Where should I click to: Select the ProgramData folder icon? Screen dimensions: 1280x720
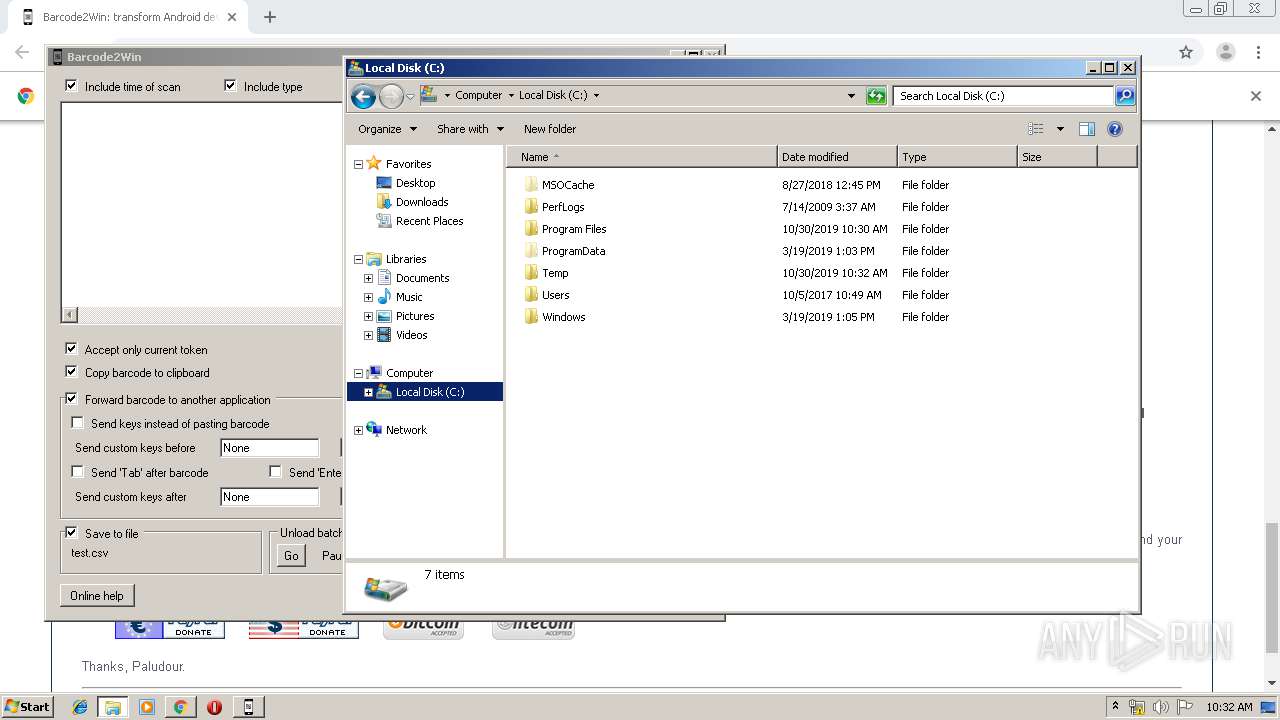pos(531,251)
